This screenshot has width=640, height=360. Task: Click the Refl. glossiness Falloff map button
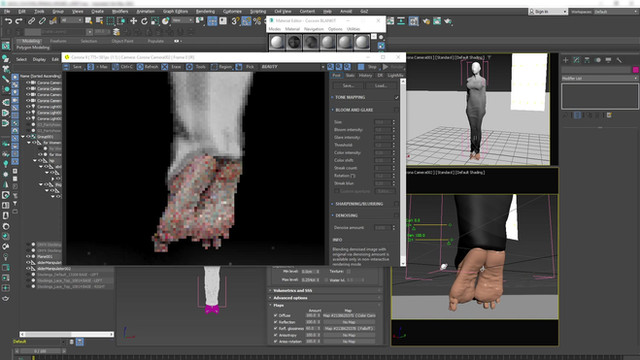(349, 328)
